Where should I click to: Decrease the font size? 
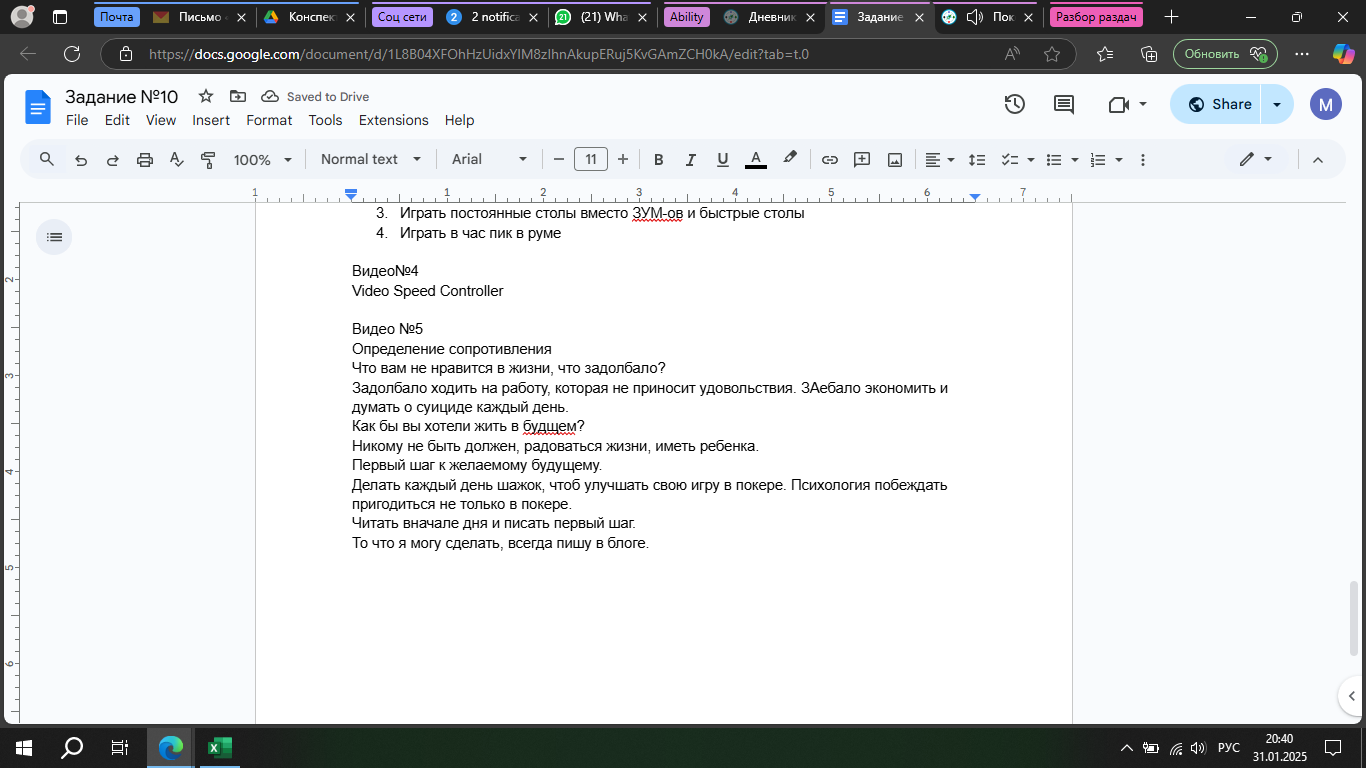click(x=559, y=159)
